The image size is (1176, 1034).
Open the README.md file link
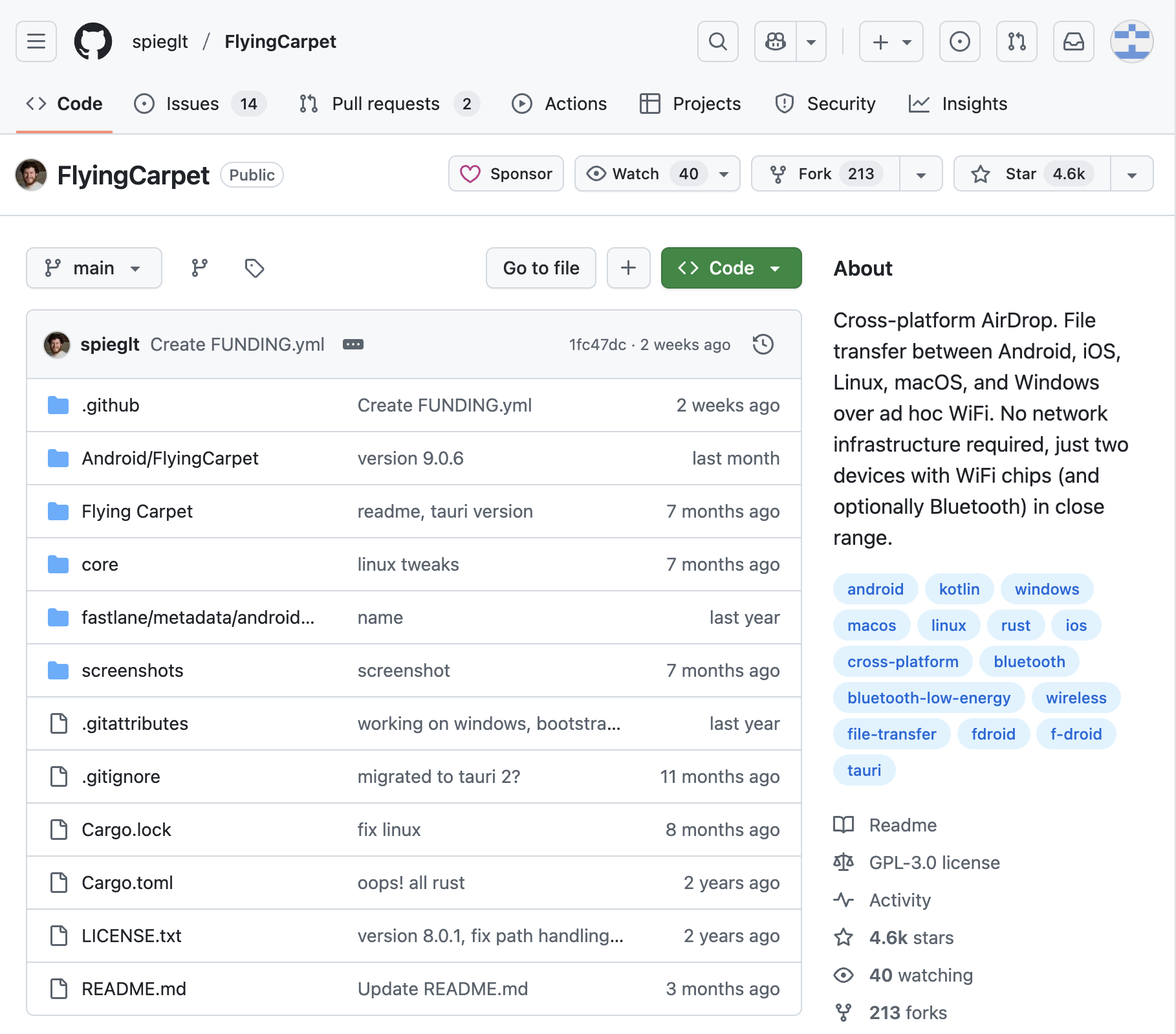pyautogui.click(x=134, y=989)
